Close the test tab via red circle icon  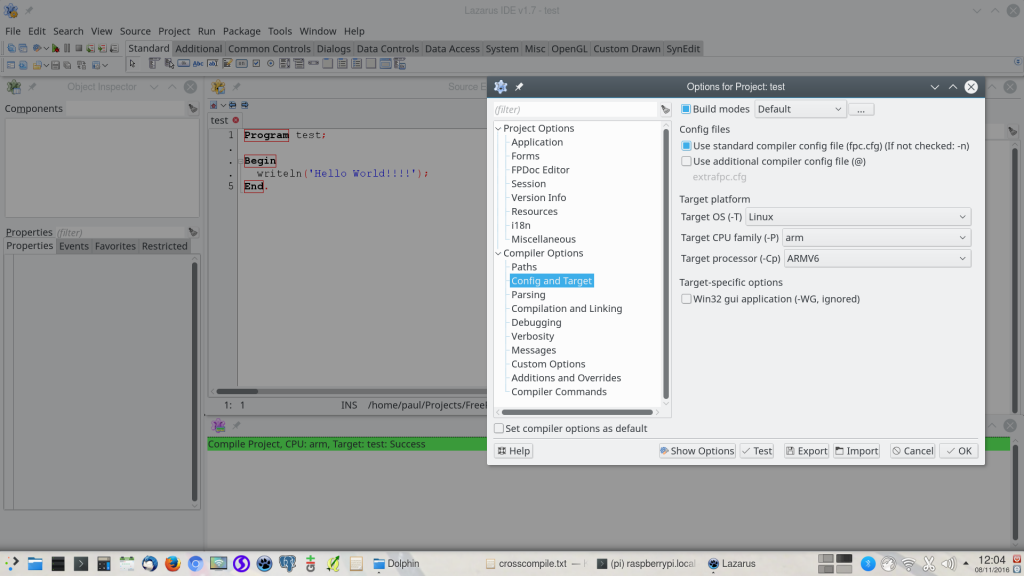236,120
